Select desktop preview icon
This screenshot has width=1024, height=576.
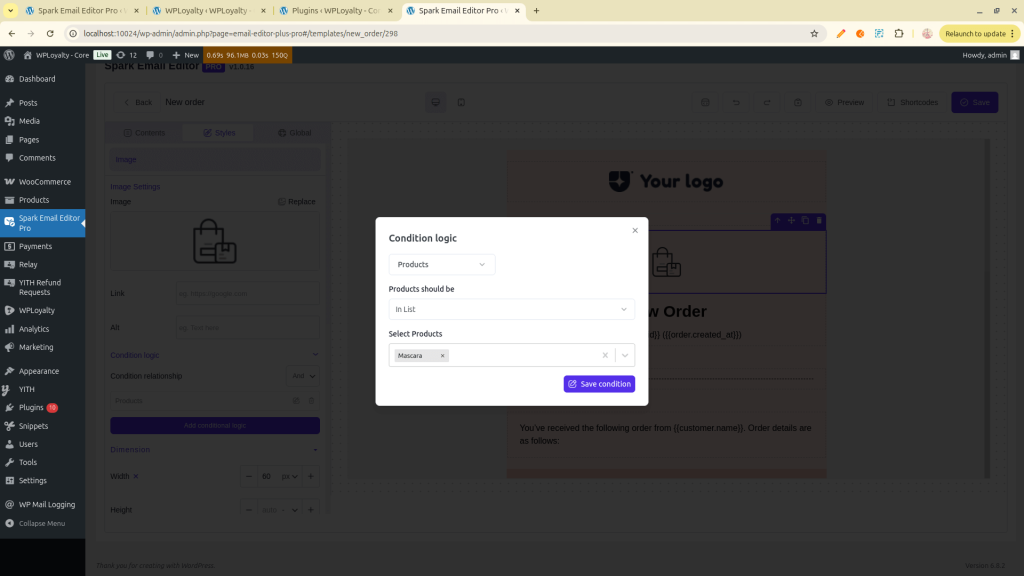(x=436, y=103)
